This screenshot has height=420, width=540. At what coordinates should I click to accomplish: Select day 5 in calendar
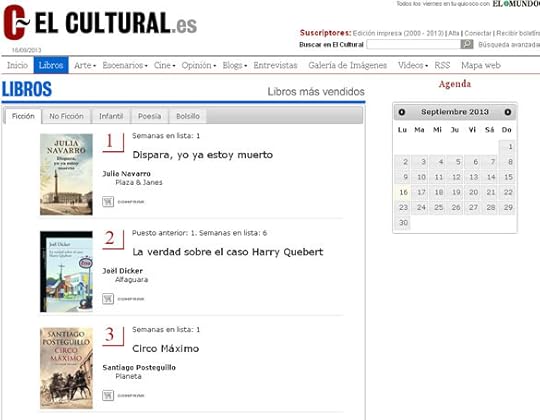[456, 162]
